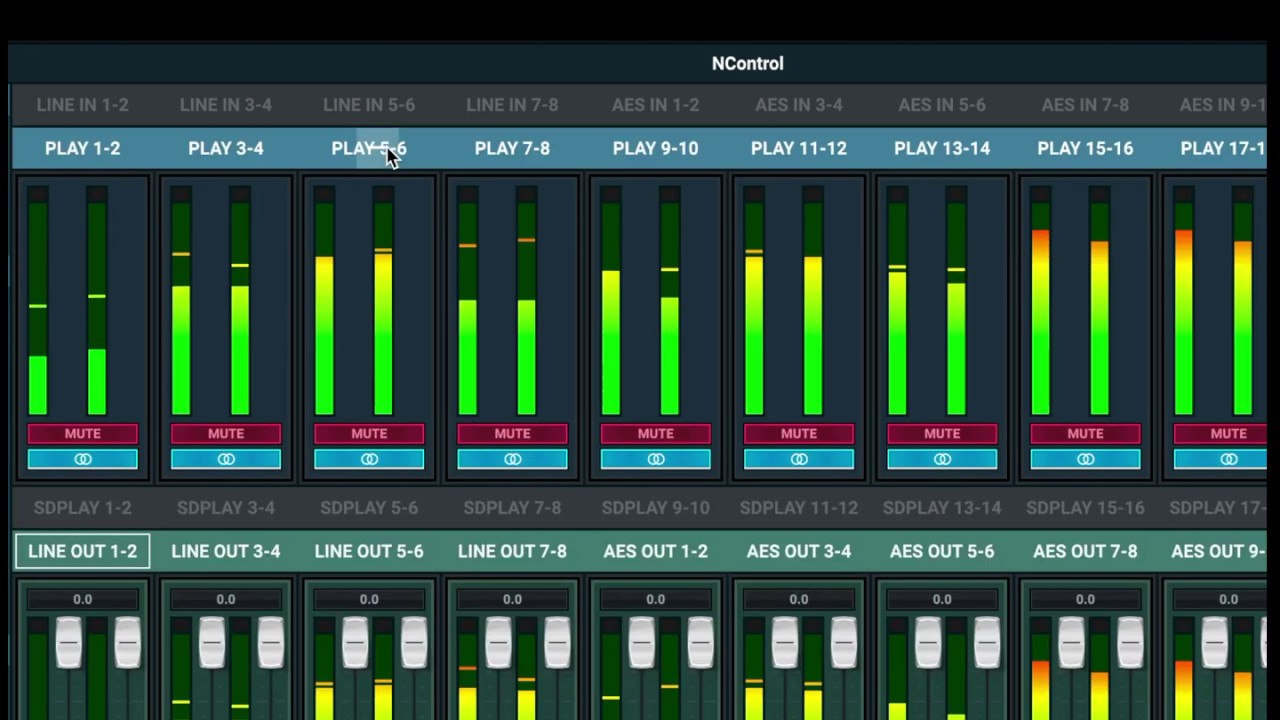Click the left fader of LINE OUT 1-2
Viewport: 1280px width, 720px height.
pos(68,642)
